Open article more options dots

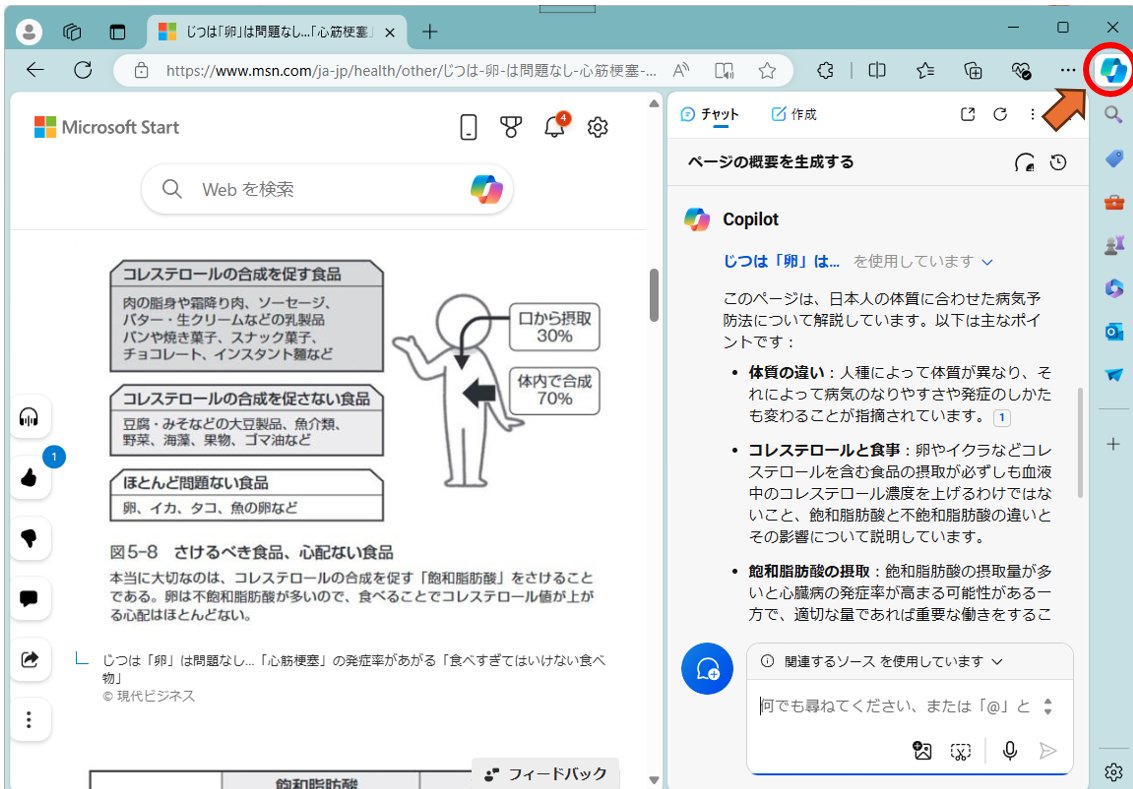click(x=29, y=720)
